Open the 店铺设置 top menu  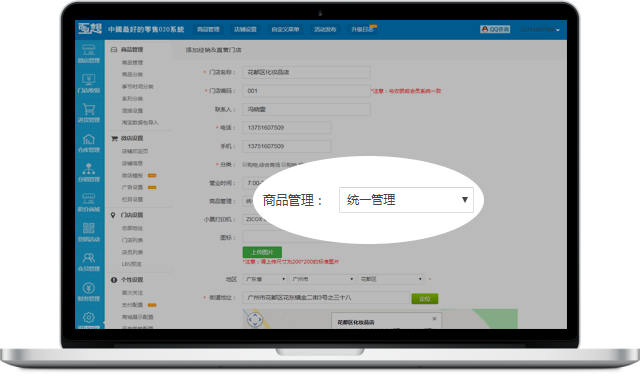point(245,29)
